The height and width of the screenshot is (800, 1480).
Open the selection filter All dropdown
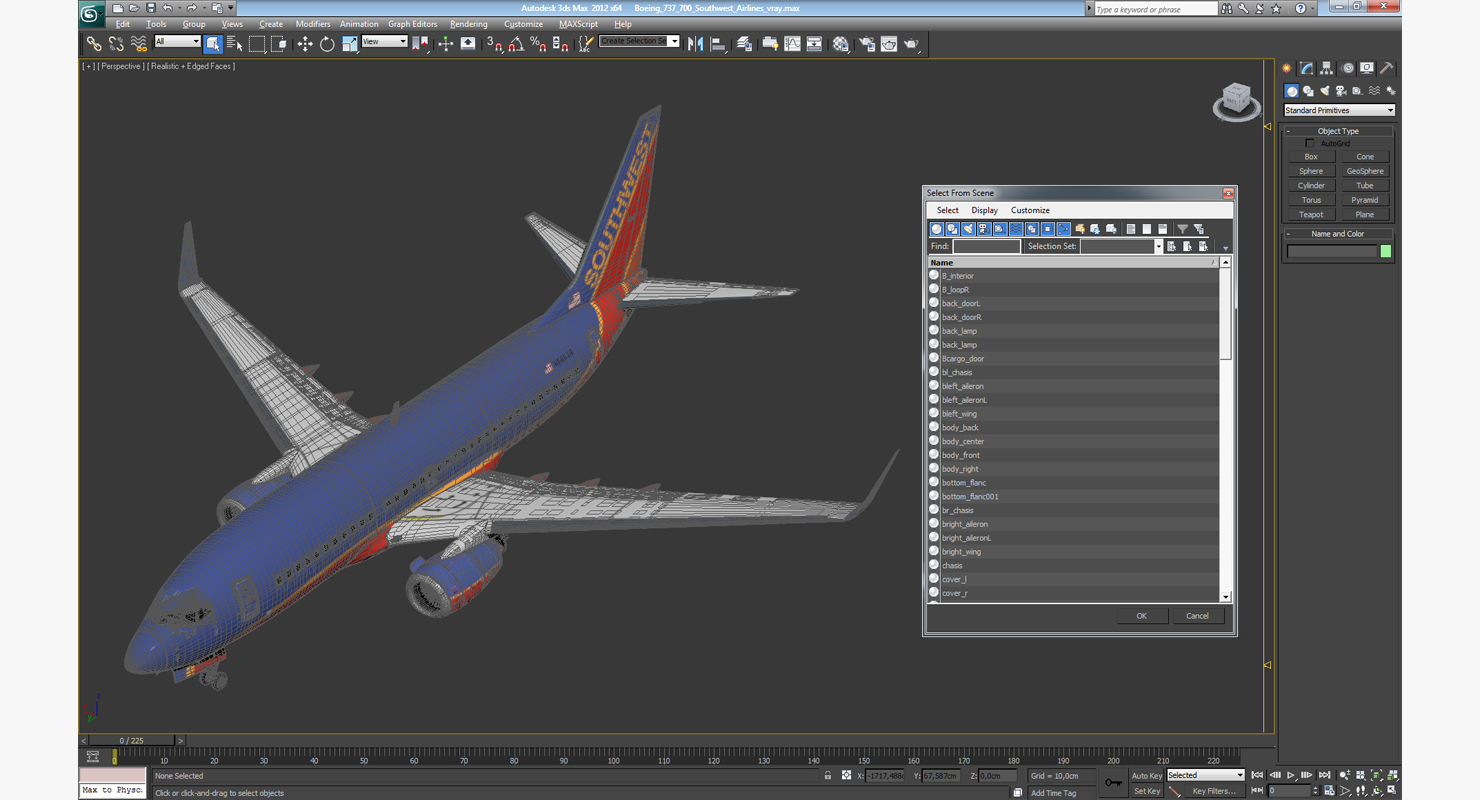click(177, 42)
